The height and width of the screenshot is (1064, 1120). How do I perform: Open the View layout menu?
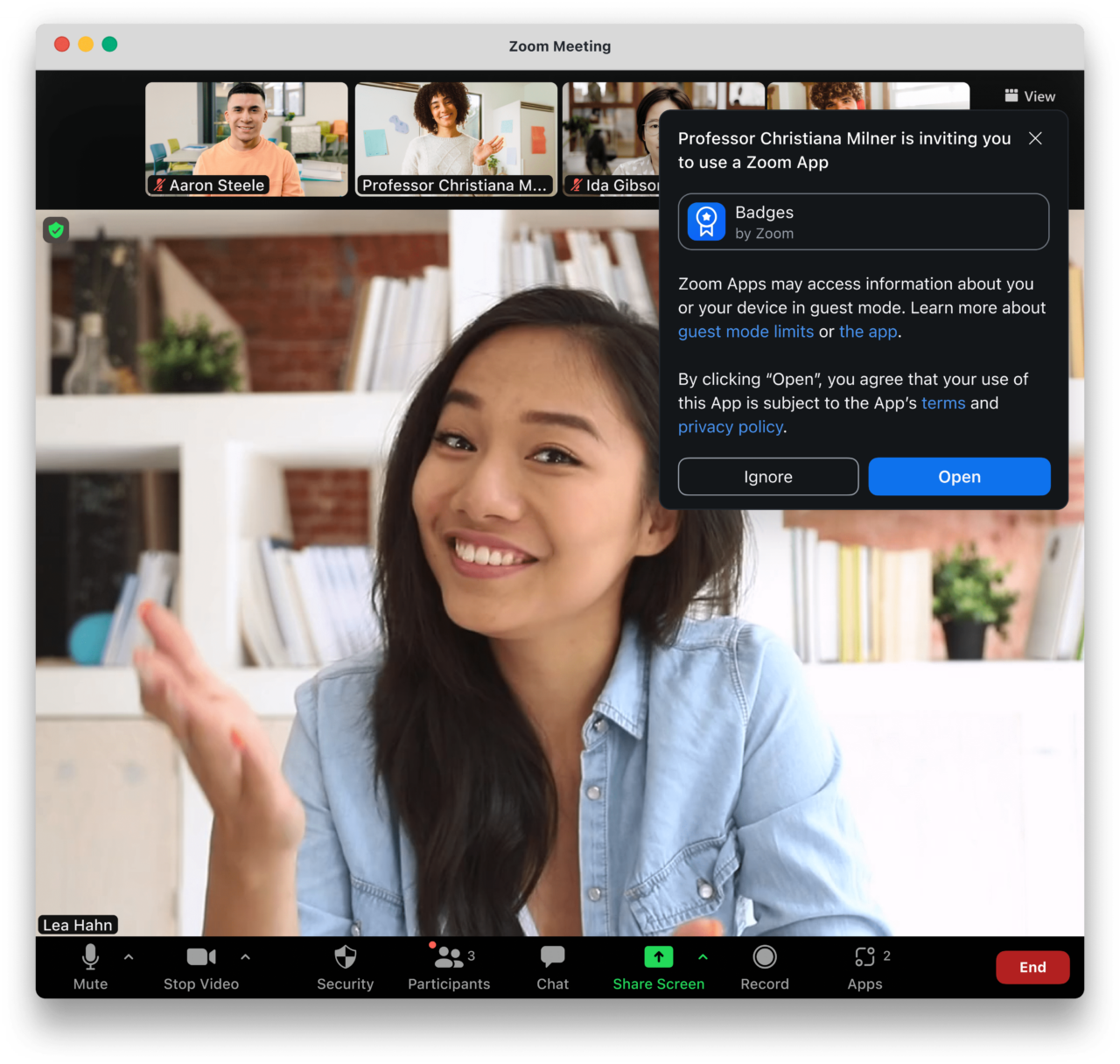pyautogui.click(x=1029, y=96)
